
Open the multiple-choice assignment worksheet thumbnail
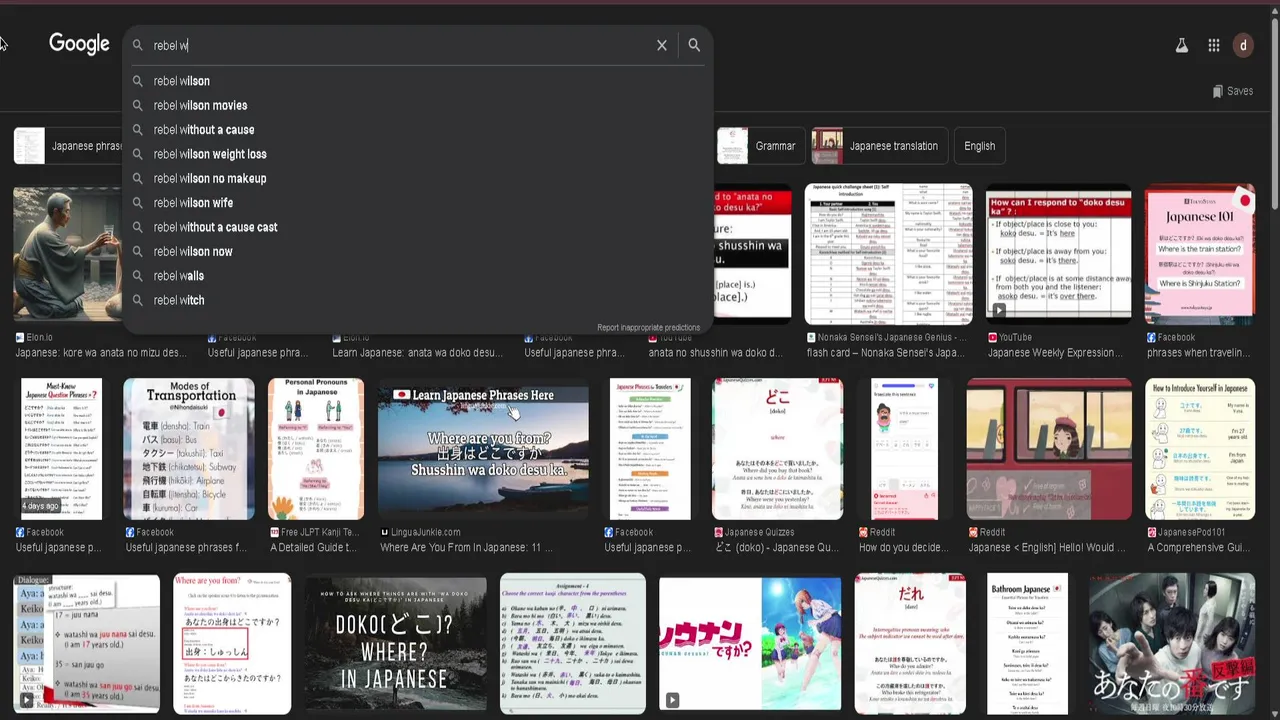(573, 644)
